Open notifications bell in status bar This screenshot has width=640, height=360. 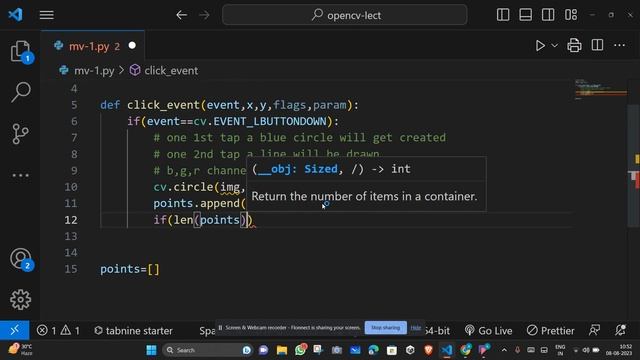tap(620, 330)
